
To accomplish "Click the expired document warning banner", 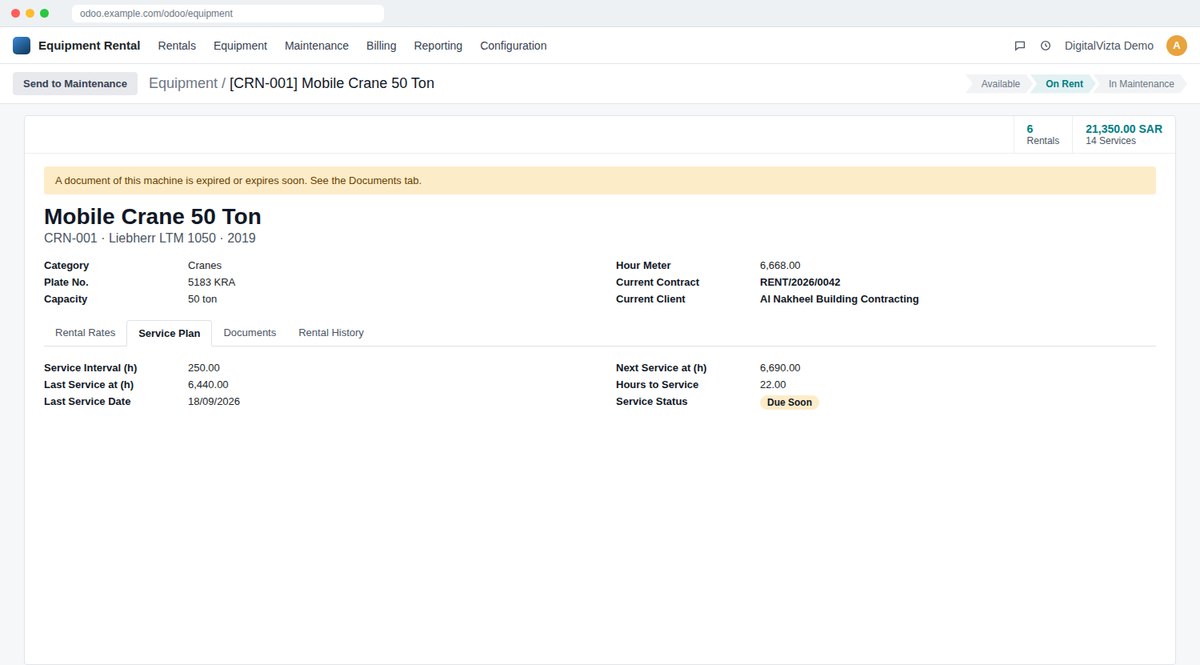I will pos(600,181).
